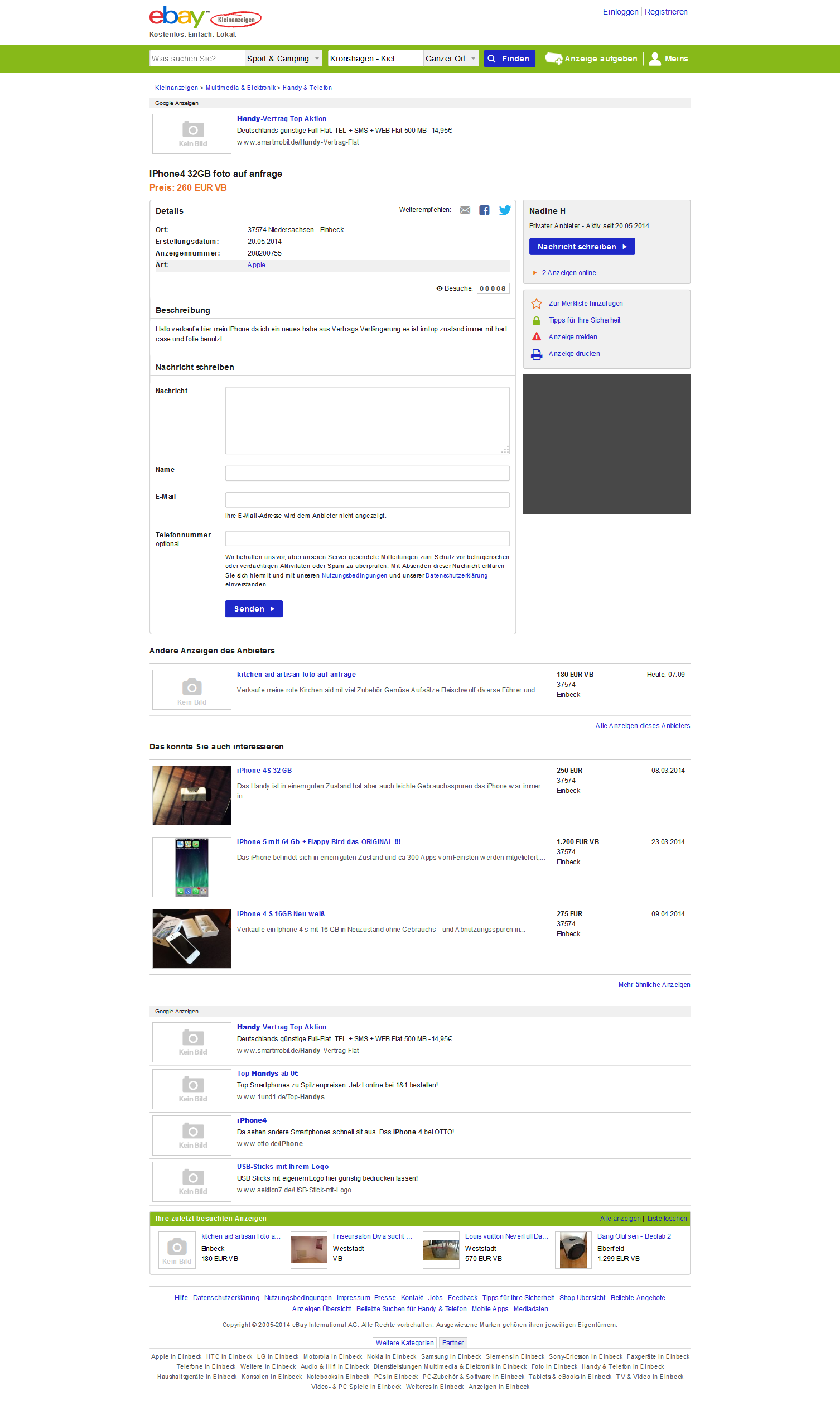Click Anzeige melden link
The height and width of the screenshot is (1410, 840).
pyautogui.click(x=573, y=337)
